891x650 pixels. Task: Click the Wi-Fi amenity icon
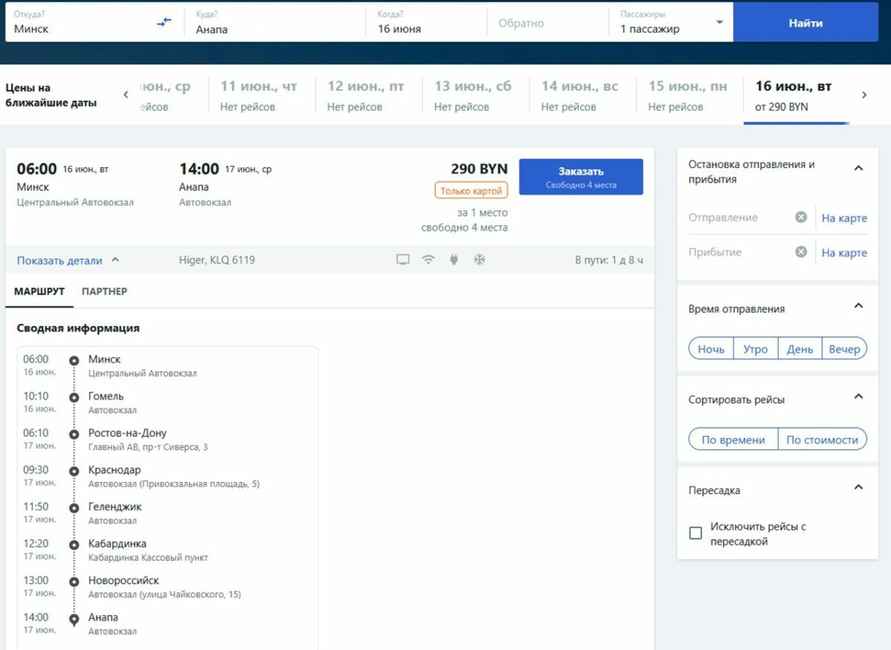[427, 259]
